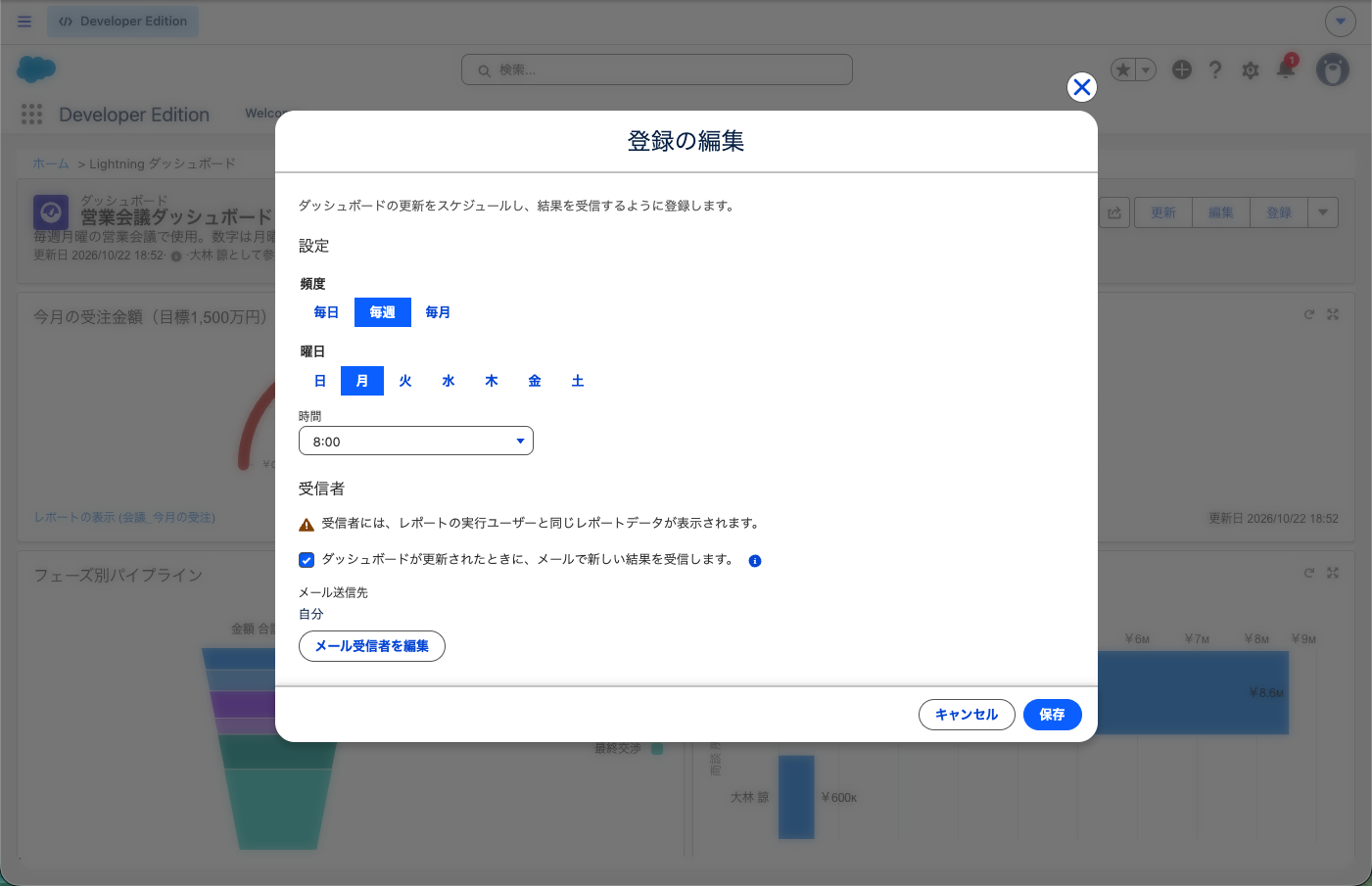This screenshot has width=1372, height=886.
Task: Click the Developer Edition tab at top
Action: pos(122,22)
